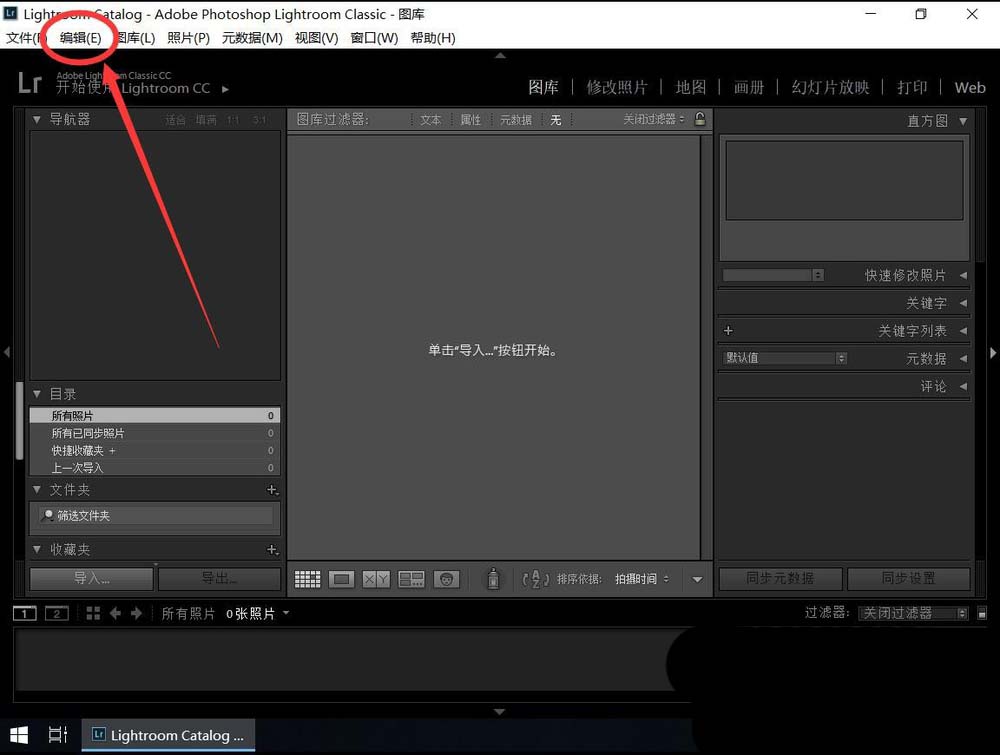1000x755 pixels.
Task: Open People view with the face icon
Action: pos(446,579)
